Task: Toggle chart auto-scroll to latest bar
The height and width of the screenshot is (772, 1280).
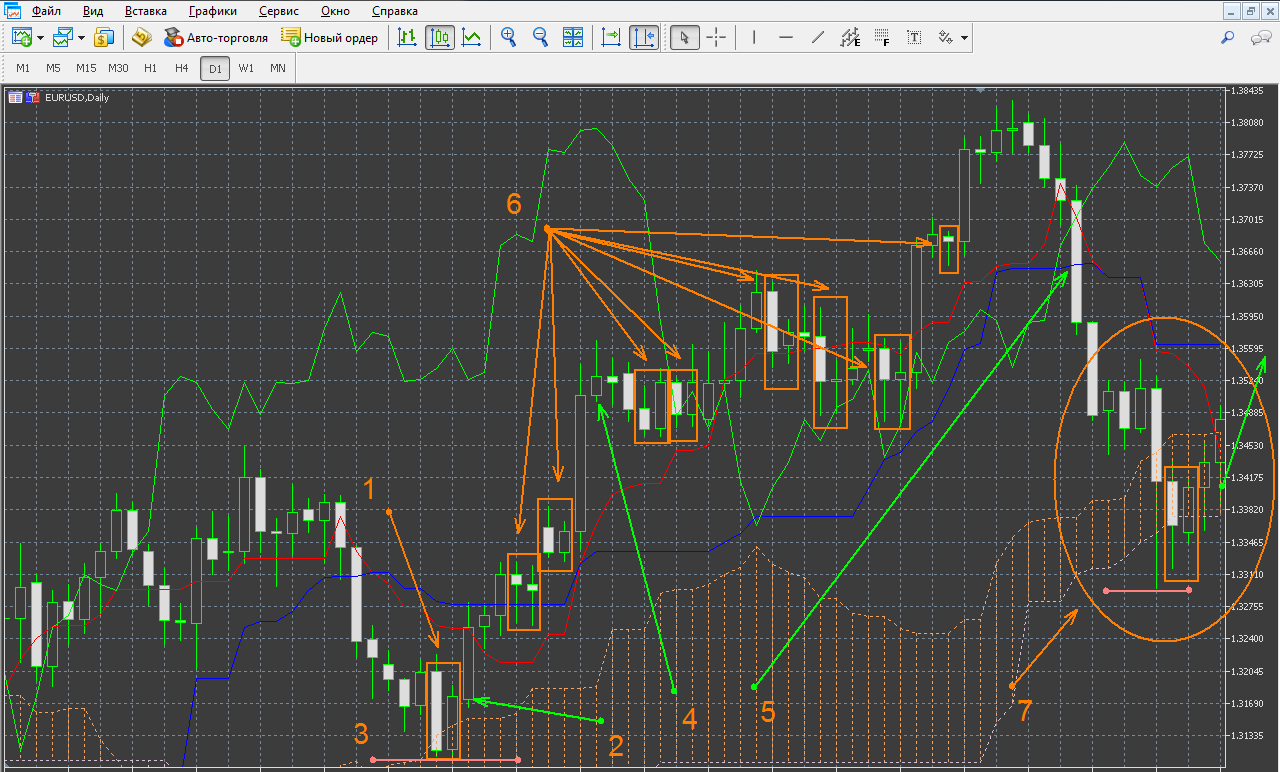Action: click(611, 38)
